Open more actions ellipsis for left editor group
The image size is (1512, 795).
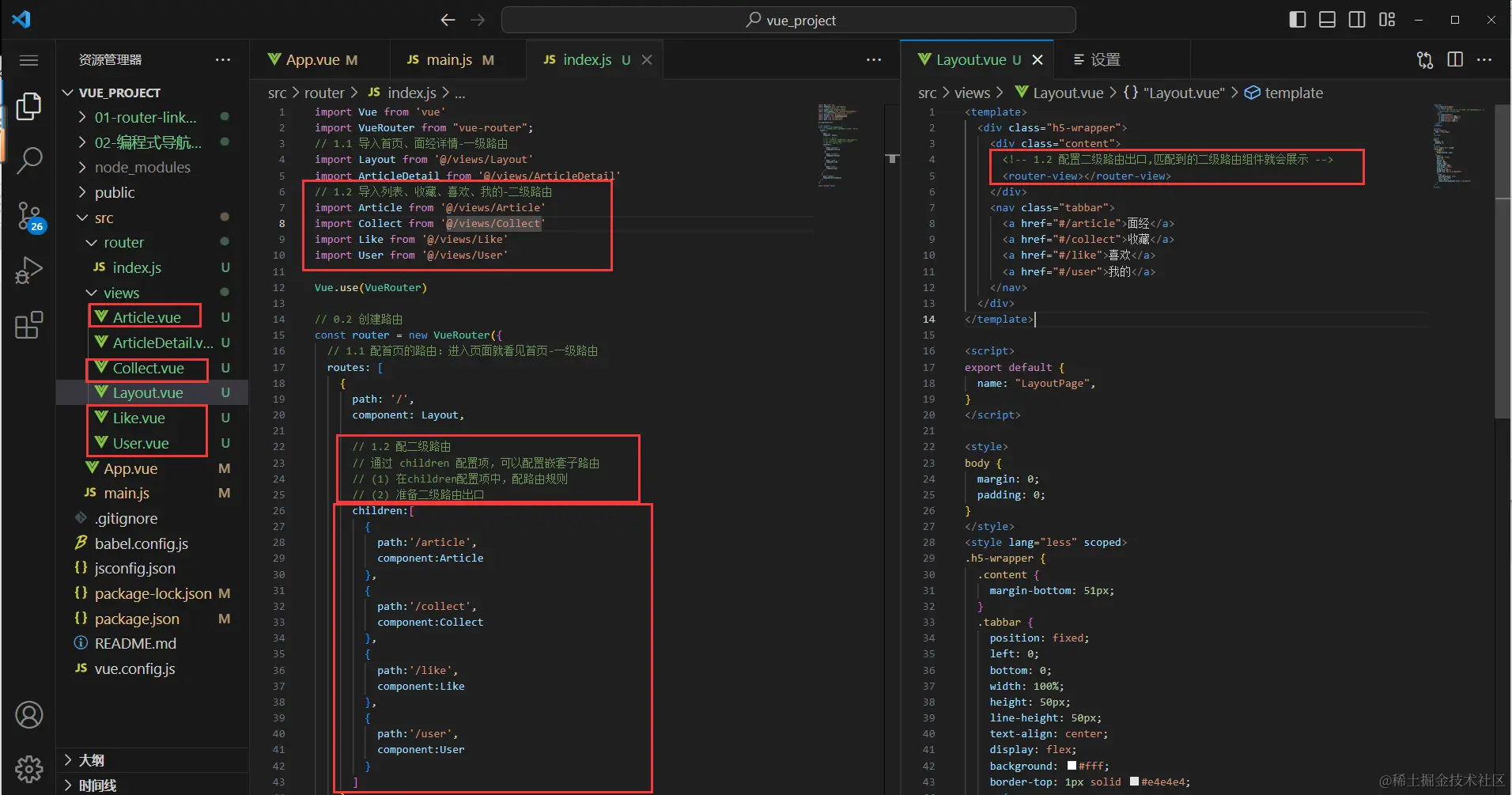[x=874, y=60]
